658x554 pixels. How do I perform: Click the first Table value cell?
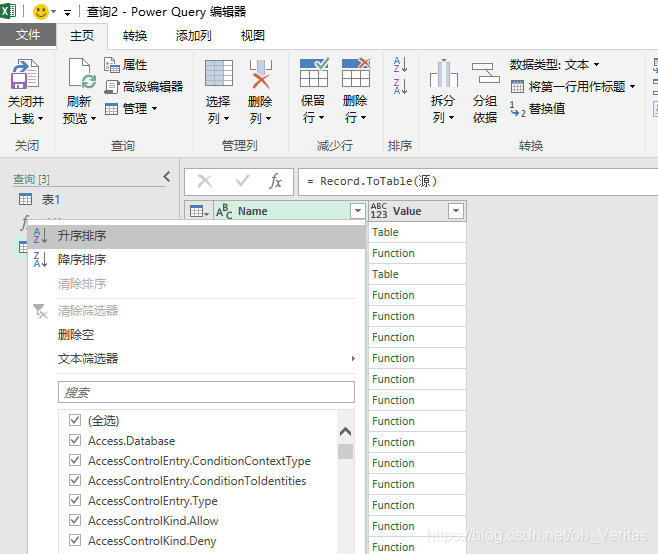[x=418, y=232]
